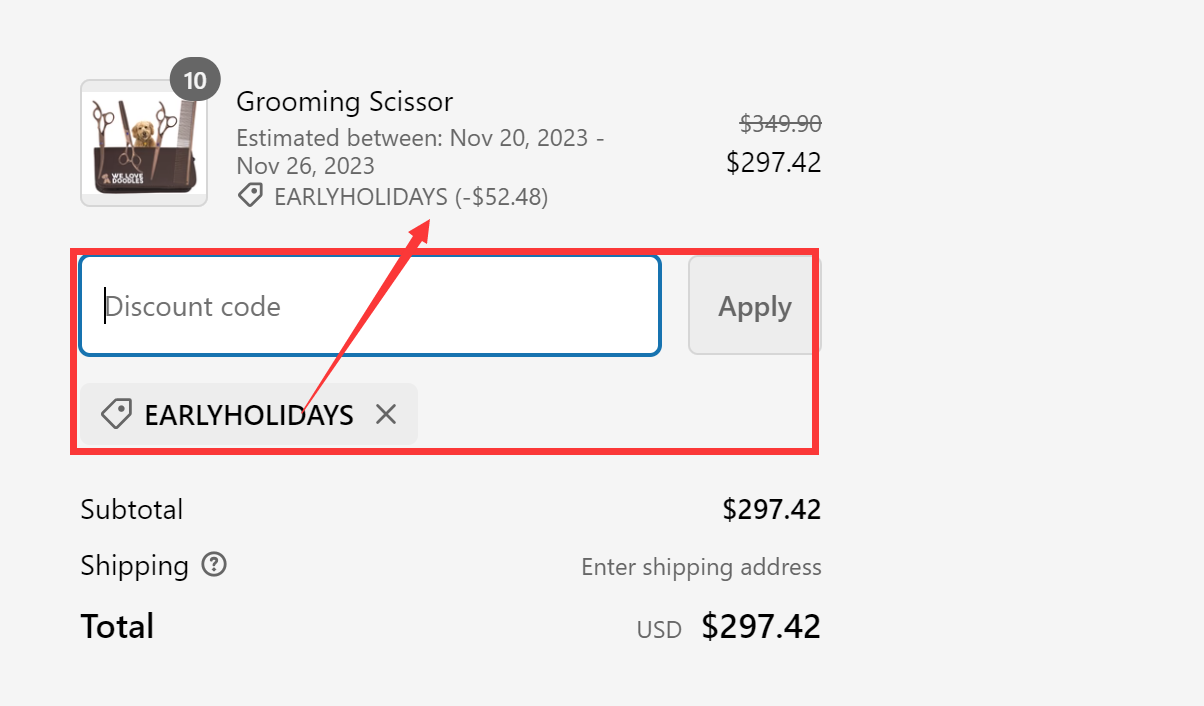Click inside the Discount code input field
The height and width of the screenshot is (706, 1204).
click(370, 305)
